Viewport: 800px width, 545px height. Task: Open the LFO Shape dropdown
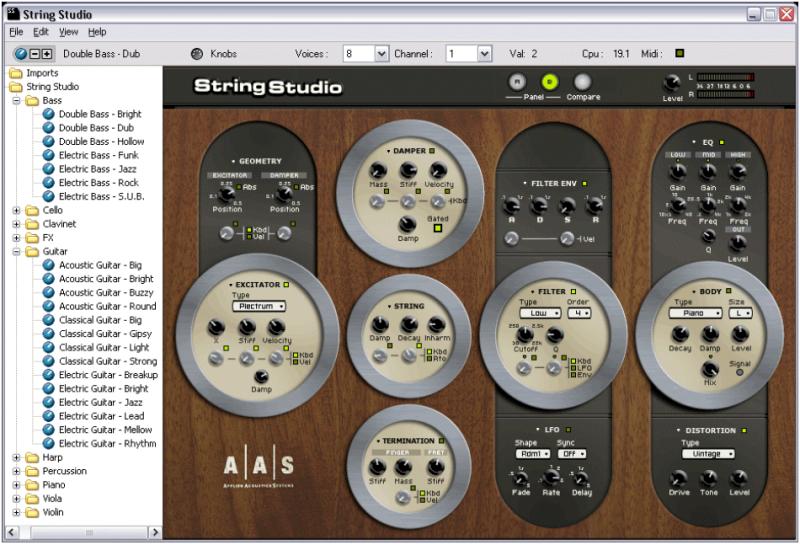(x=533, y=454)
